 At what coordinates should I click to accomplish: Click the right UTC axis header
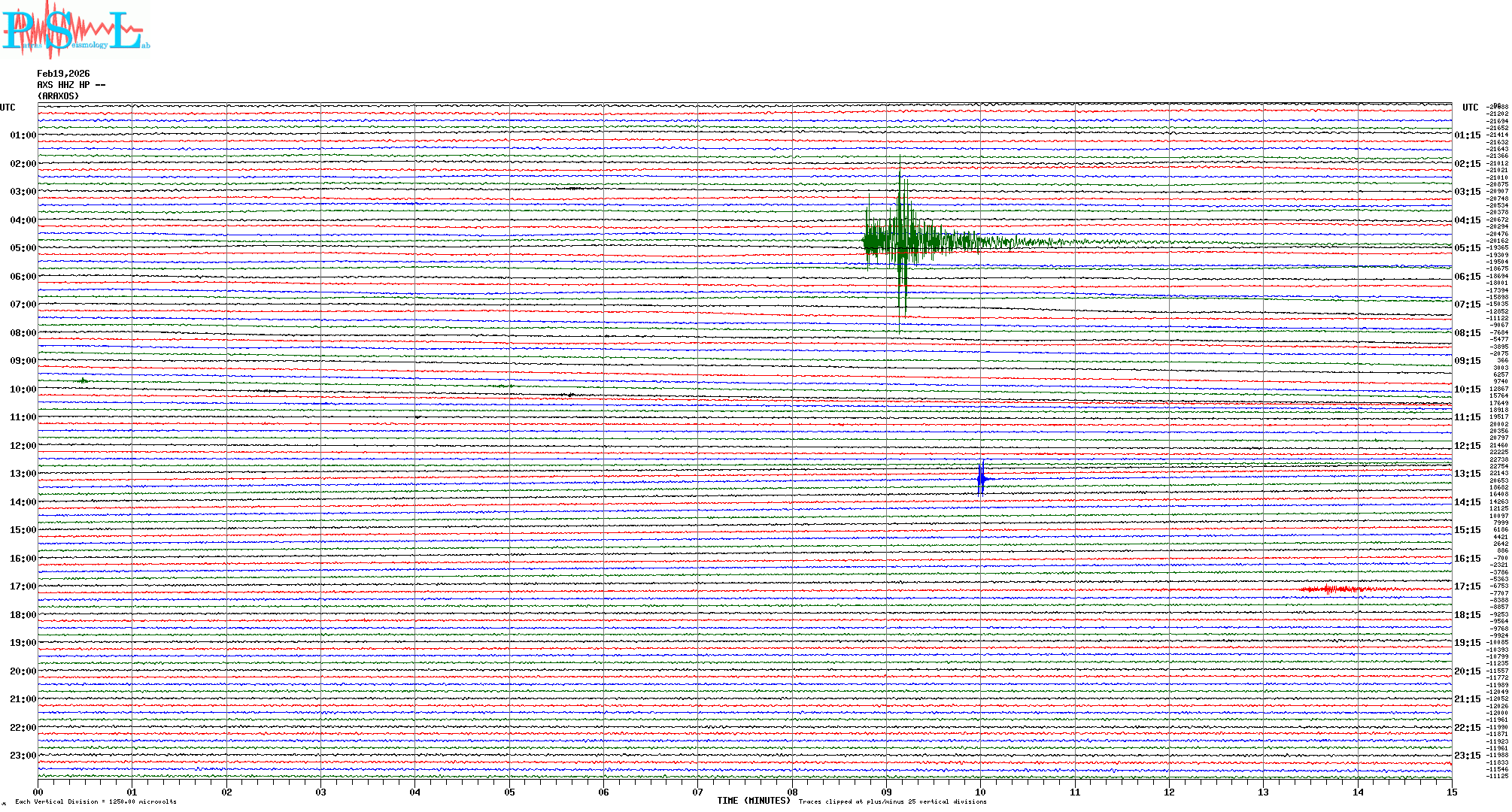pos(1470,108)
